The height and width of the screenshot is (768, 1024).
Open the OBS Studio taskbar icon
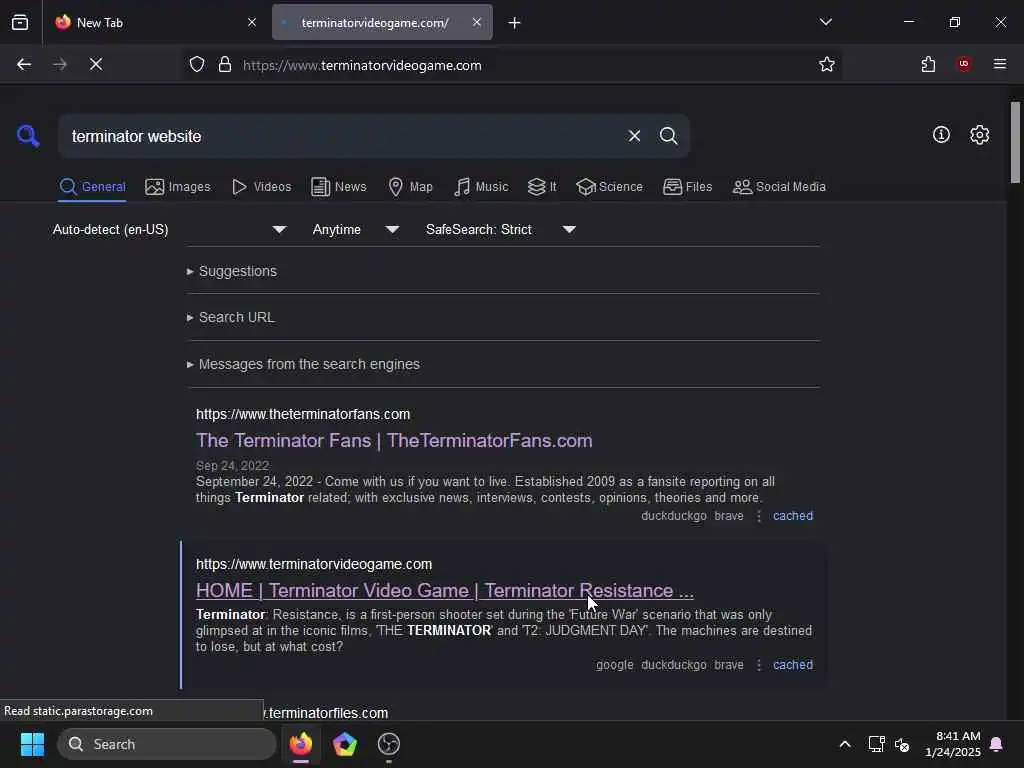[x=389, y=744]
